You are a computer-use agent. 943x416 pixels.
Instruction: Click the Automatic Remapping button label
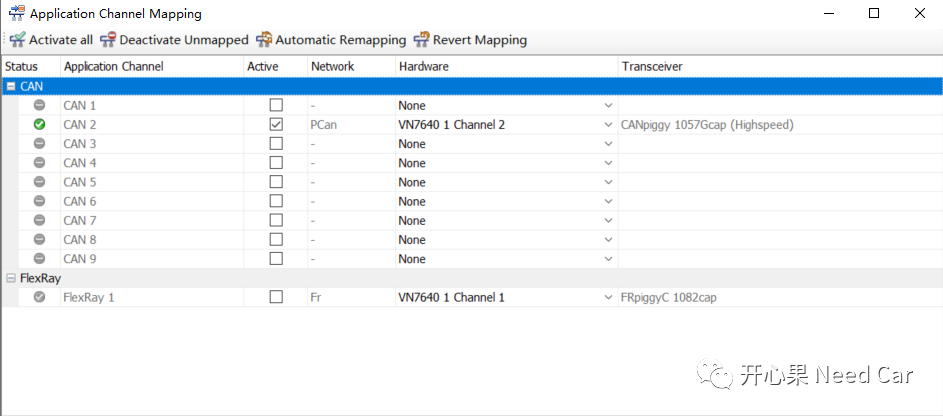(341, 40)
